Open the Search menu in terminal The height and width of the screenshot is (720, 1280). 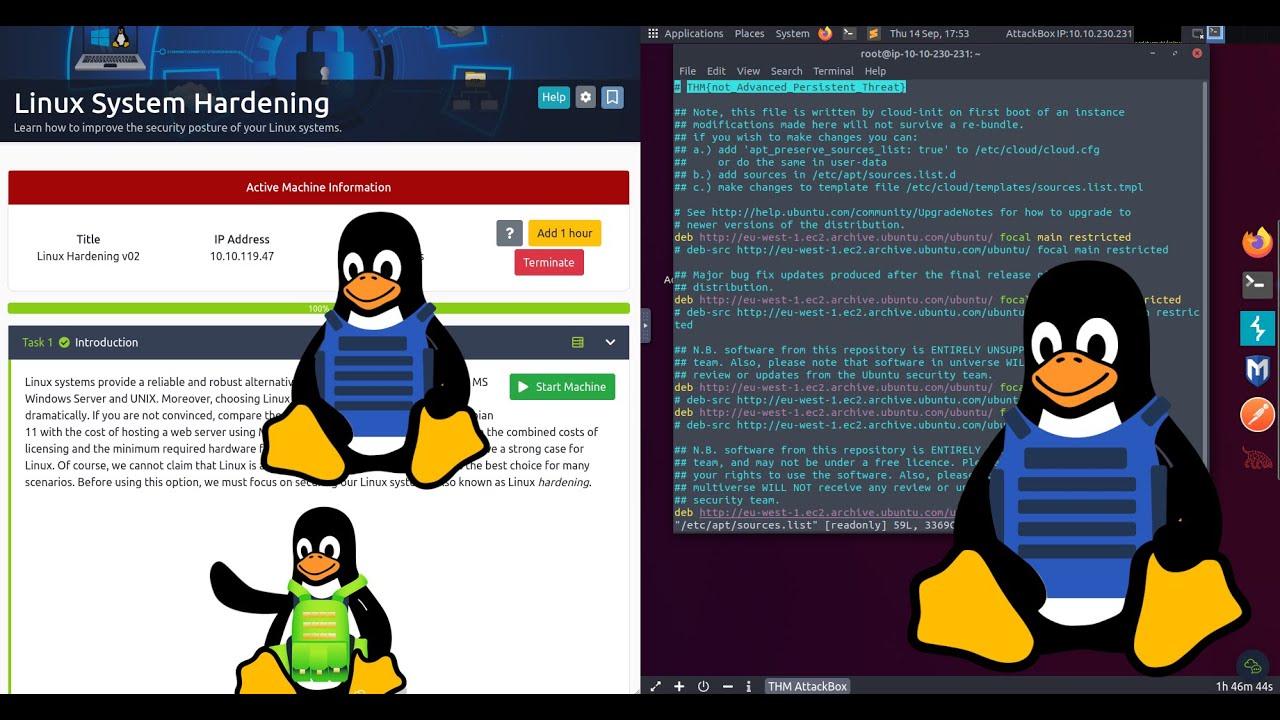point(786,71)
